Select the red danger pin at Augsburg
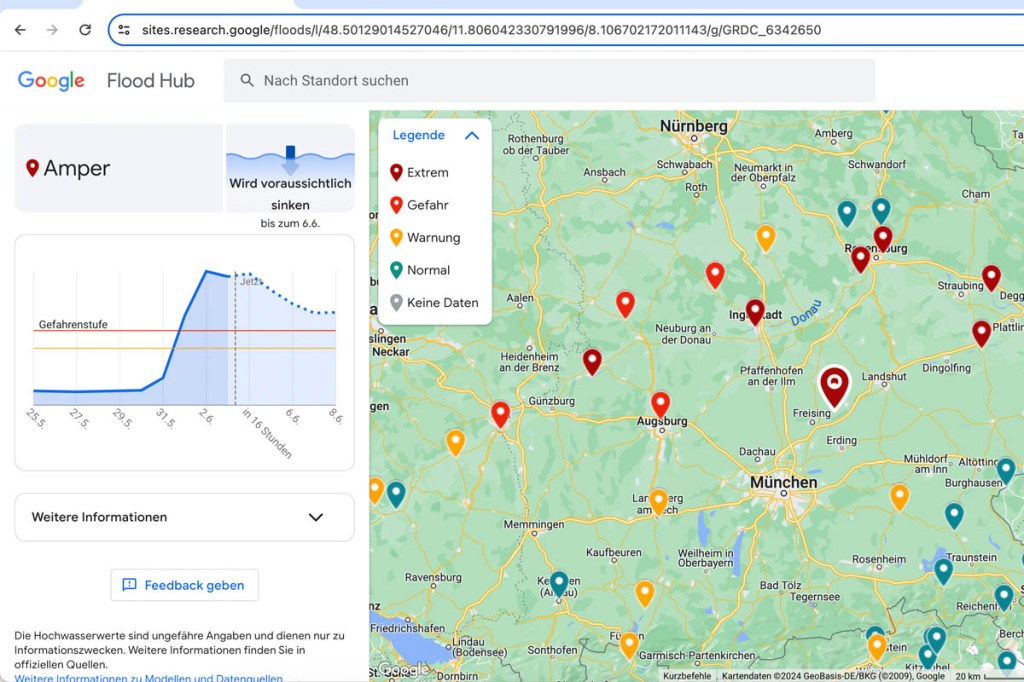The width and height of the screenshot is (1024, 682). (x=660, y=404)
